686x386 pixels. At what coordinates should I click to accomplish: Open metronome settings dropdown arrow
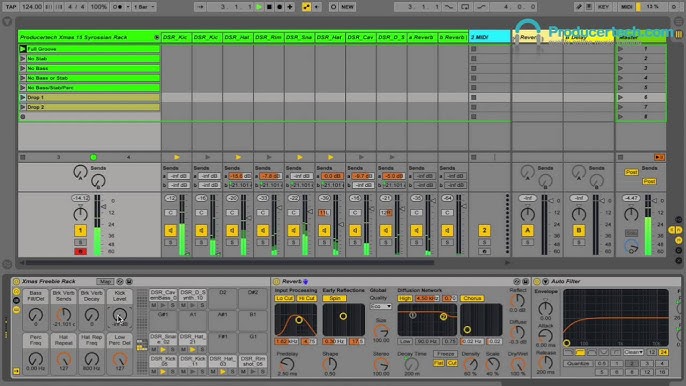point(128,7)
